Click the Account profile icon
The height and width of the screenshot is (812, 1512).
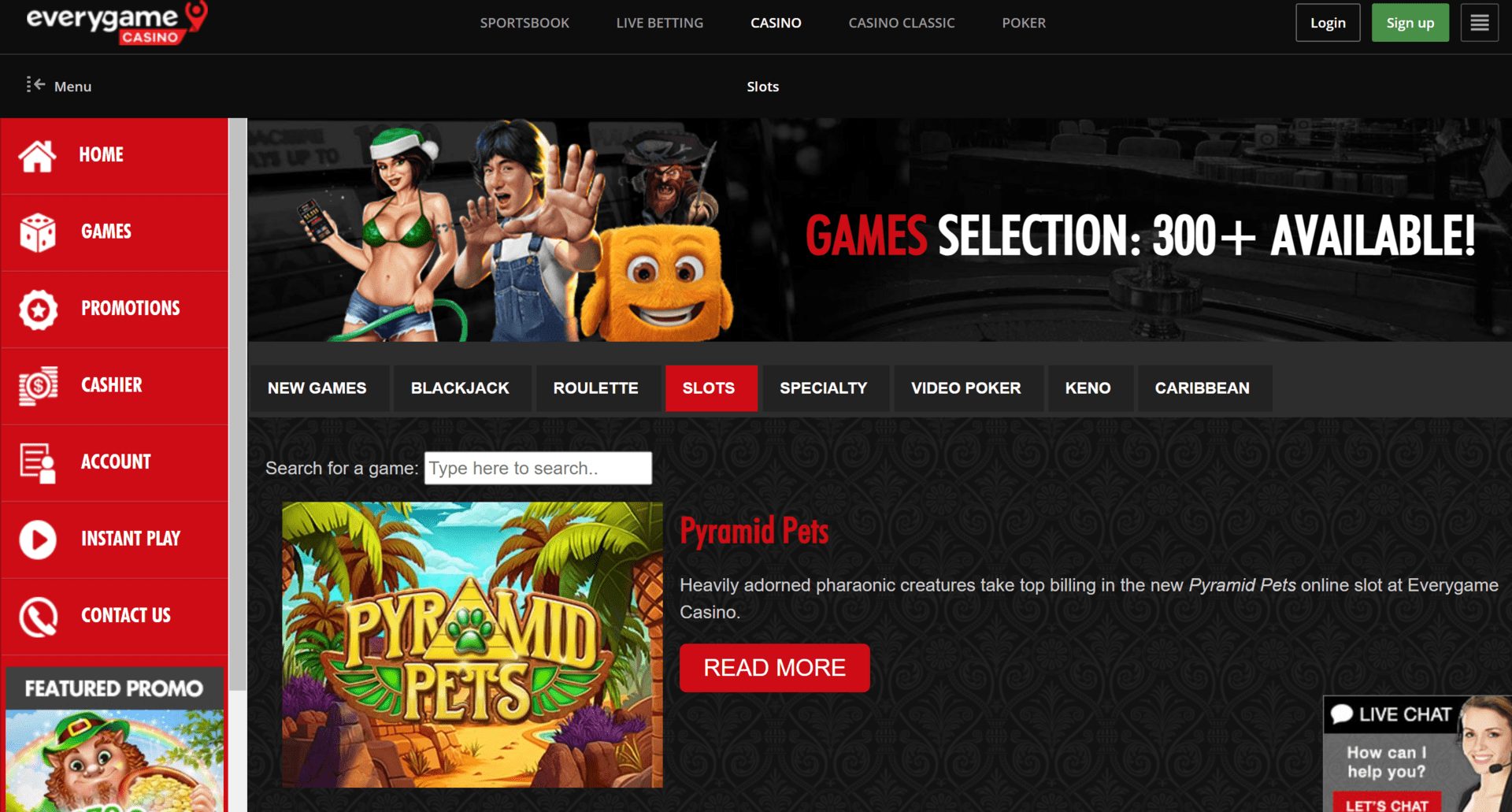point(38,462)
